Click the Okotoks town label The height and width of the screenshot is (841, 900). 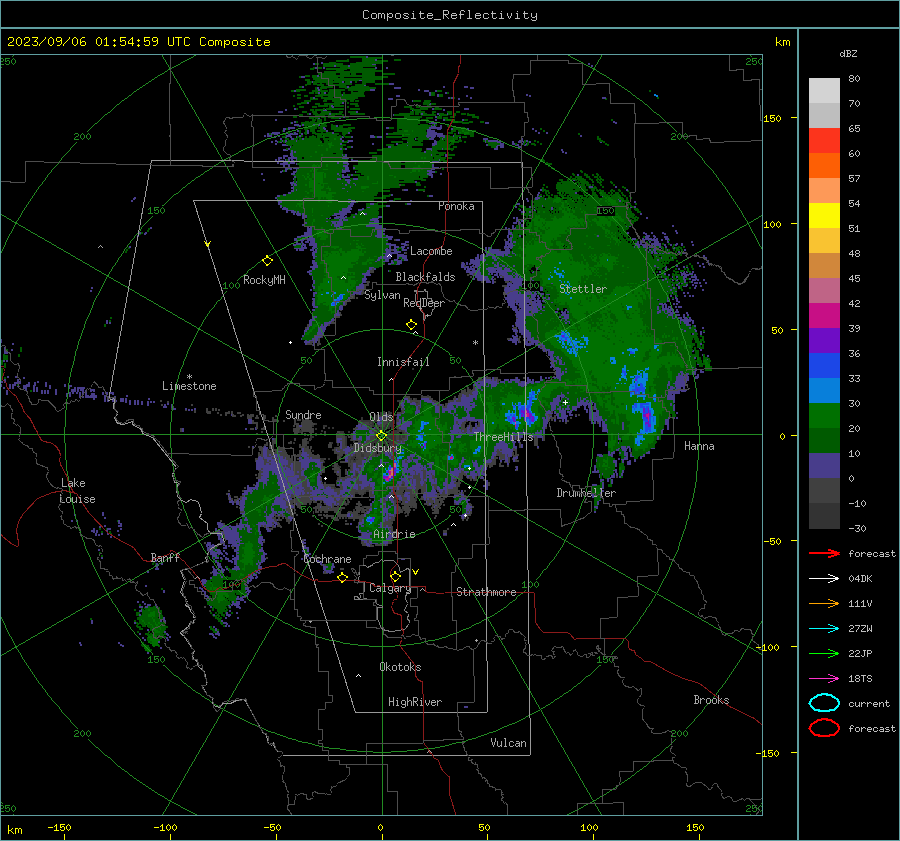tap(400, 667)
